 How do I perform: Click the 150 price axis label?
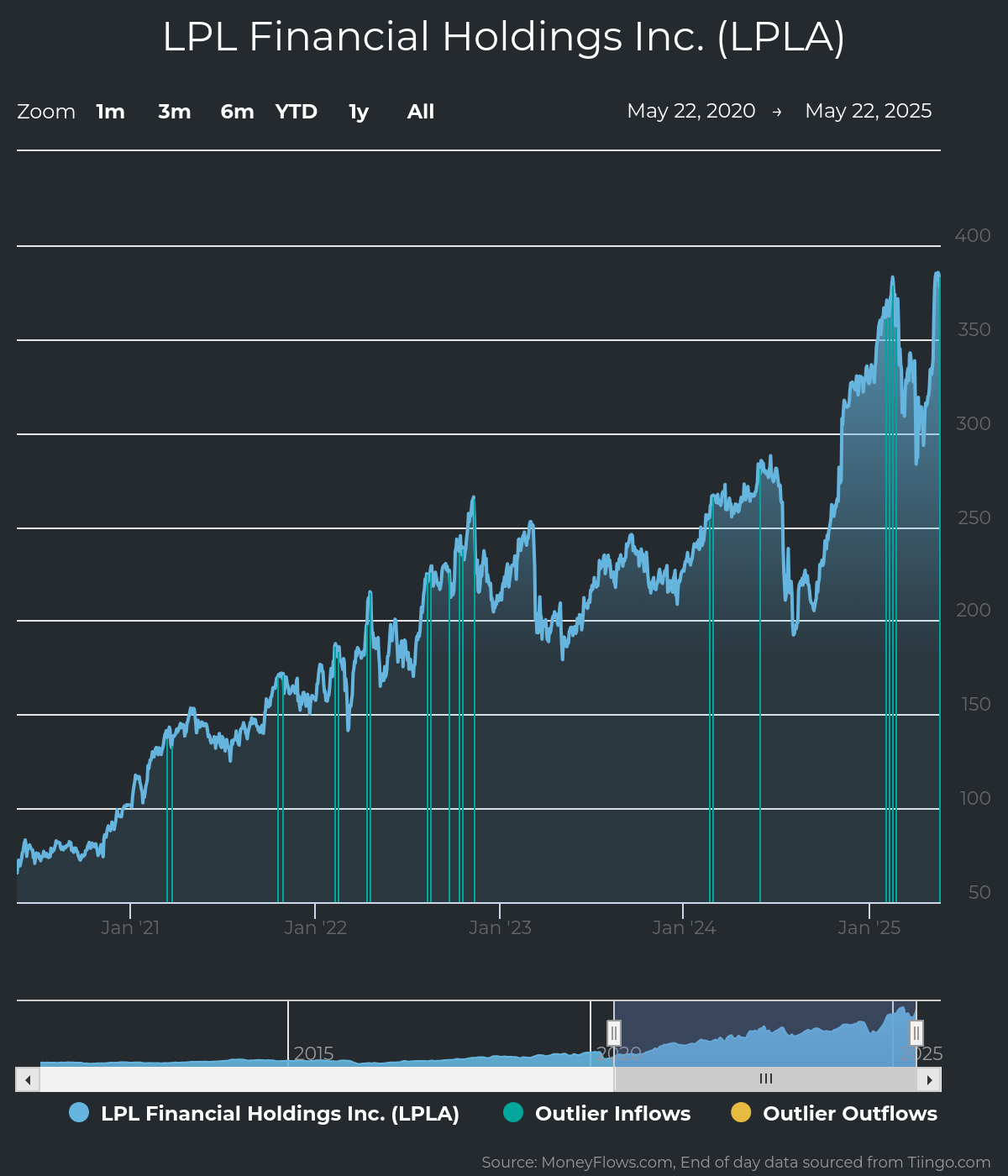pos(976,704)
